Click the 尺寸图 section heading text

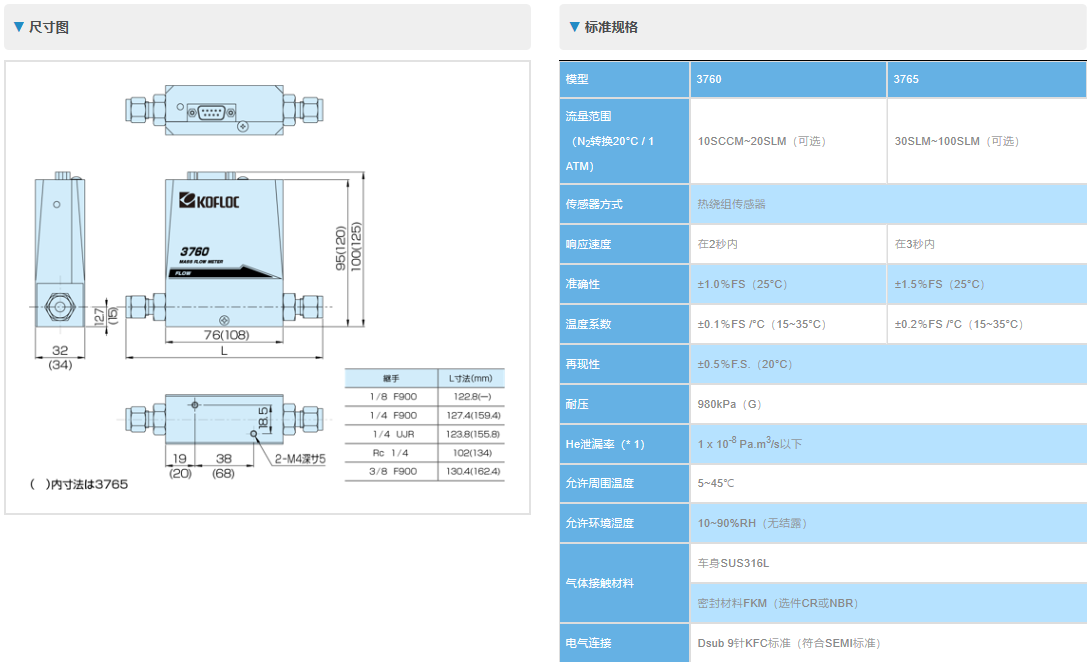coord(49,27)
